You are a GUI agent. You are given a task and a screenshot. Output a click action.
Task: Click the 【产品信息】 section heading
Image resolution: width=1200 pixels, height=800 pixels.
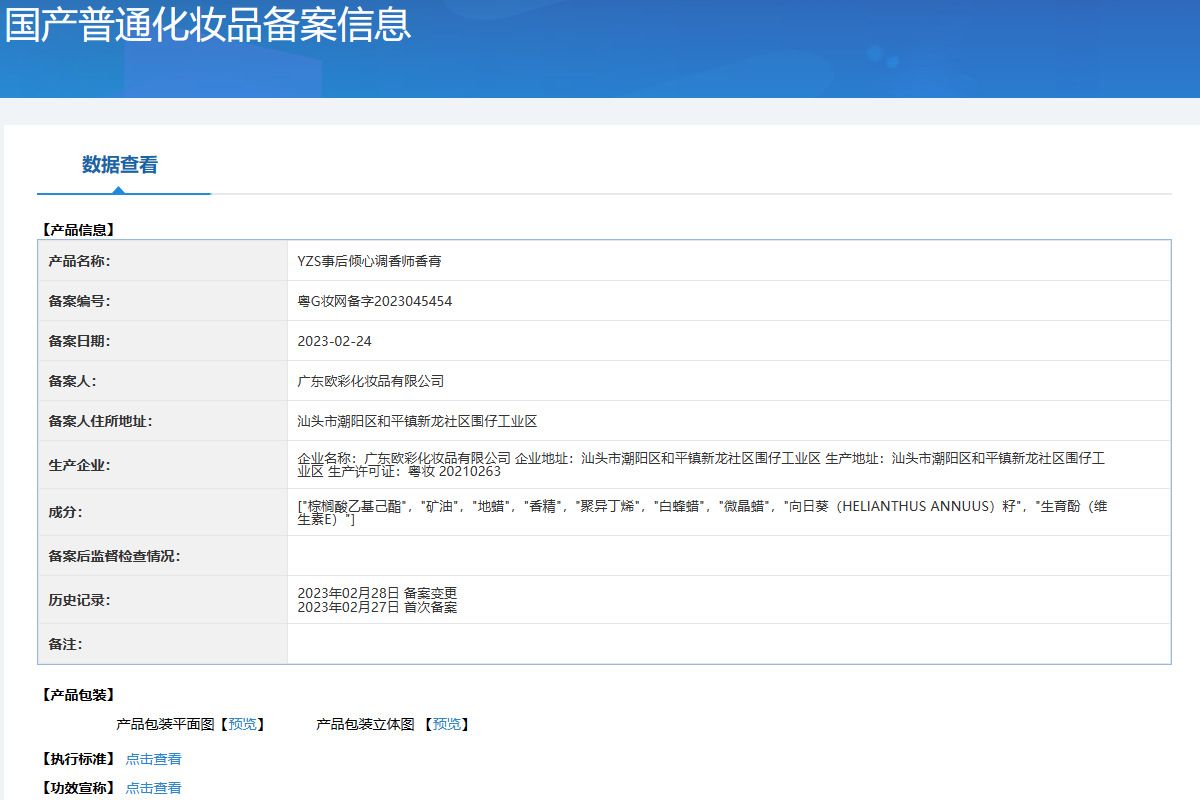(x=78, y=229)
